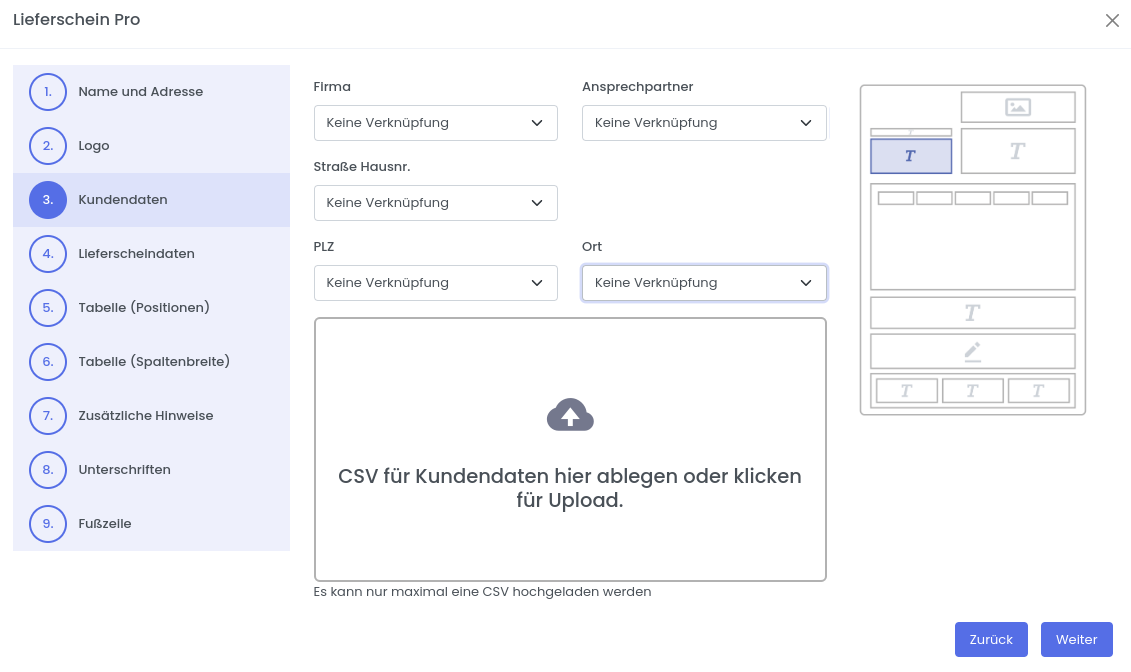This screenshot has height=672, width=1131.
Task: Click the cloud upload icon
Action: pyautogui.click(x=570, y=415)
